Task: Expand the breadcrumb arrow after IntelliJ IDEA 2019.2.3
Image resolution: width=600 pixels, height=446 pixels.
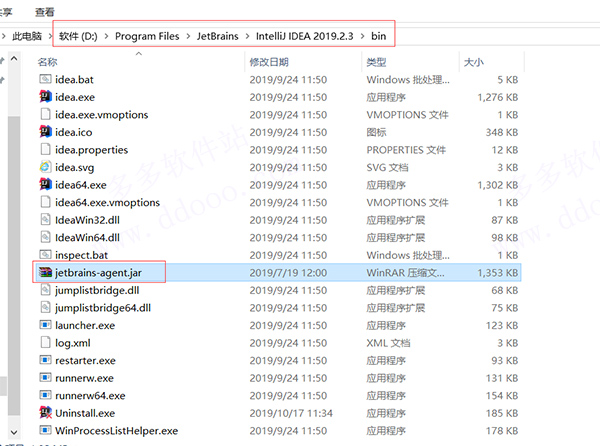Action: click(362, 36)
